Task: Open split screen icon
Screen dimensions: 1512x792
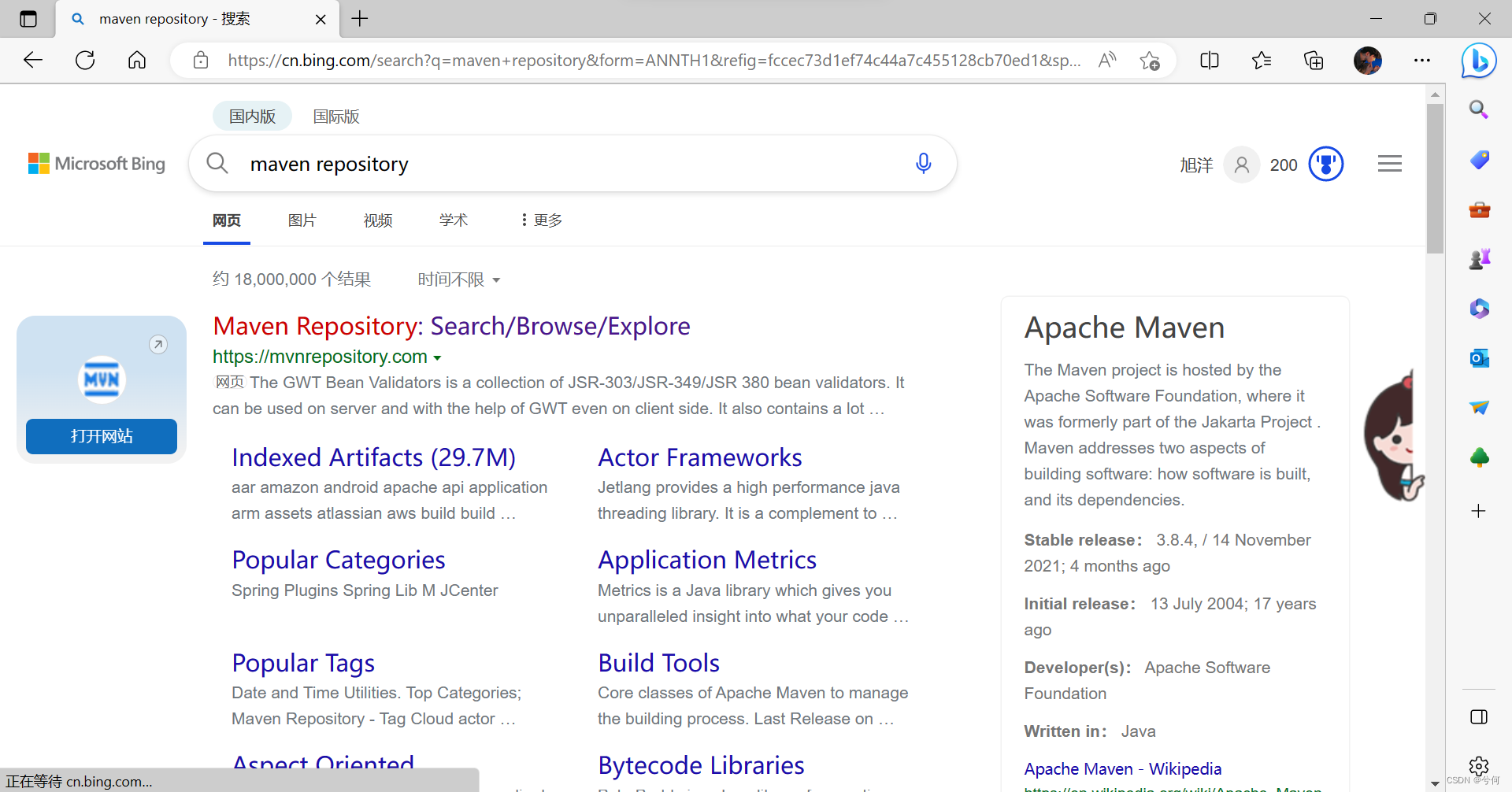Action: pyautogui.click(x=1210, y=61)
